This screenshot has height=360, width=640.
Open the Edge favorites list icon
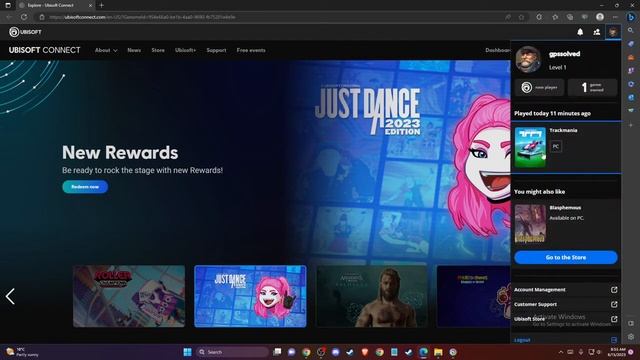555,17
